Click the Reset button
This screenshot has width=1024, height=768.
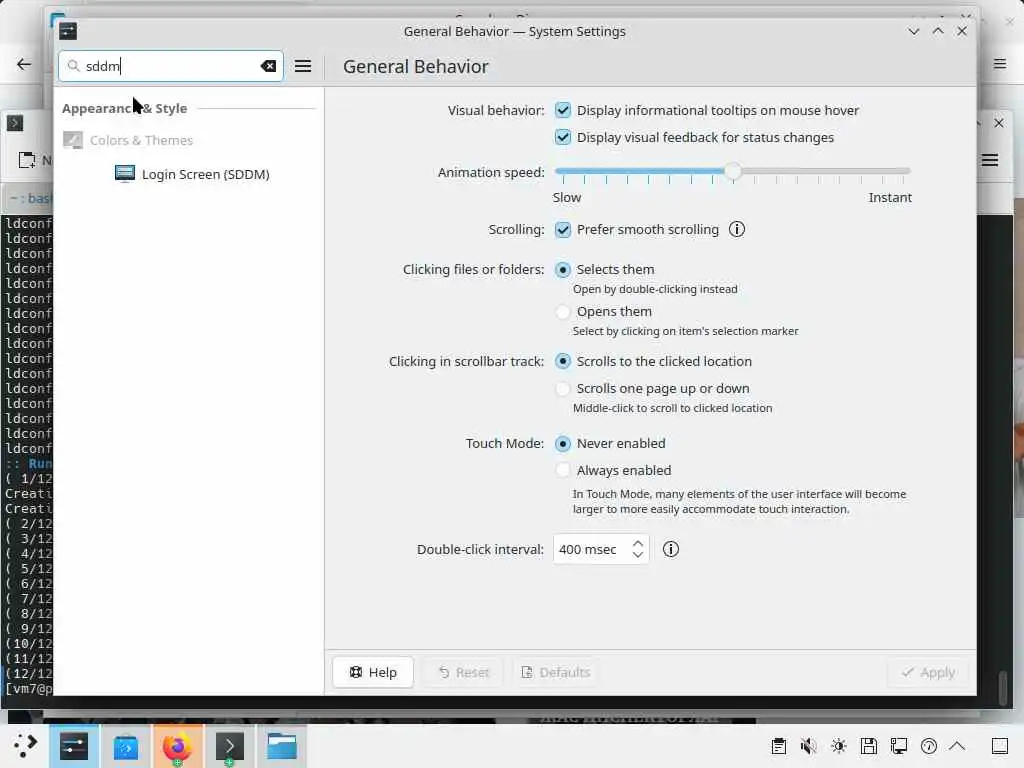point(464,672)
